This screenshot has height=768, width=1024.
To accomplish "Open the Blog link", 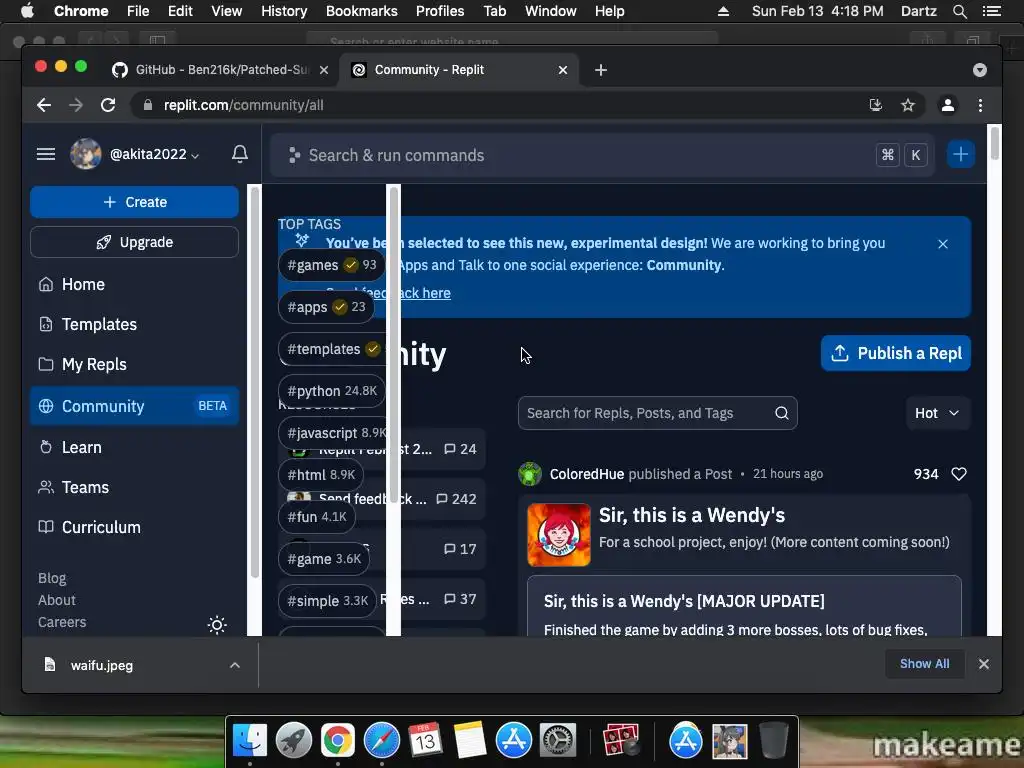I will click(52, 579).
